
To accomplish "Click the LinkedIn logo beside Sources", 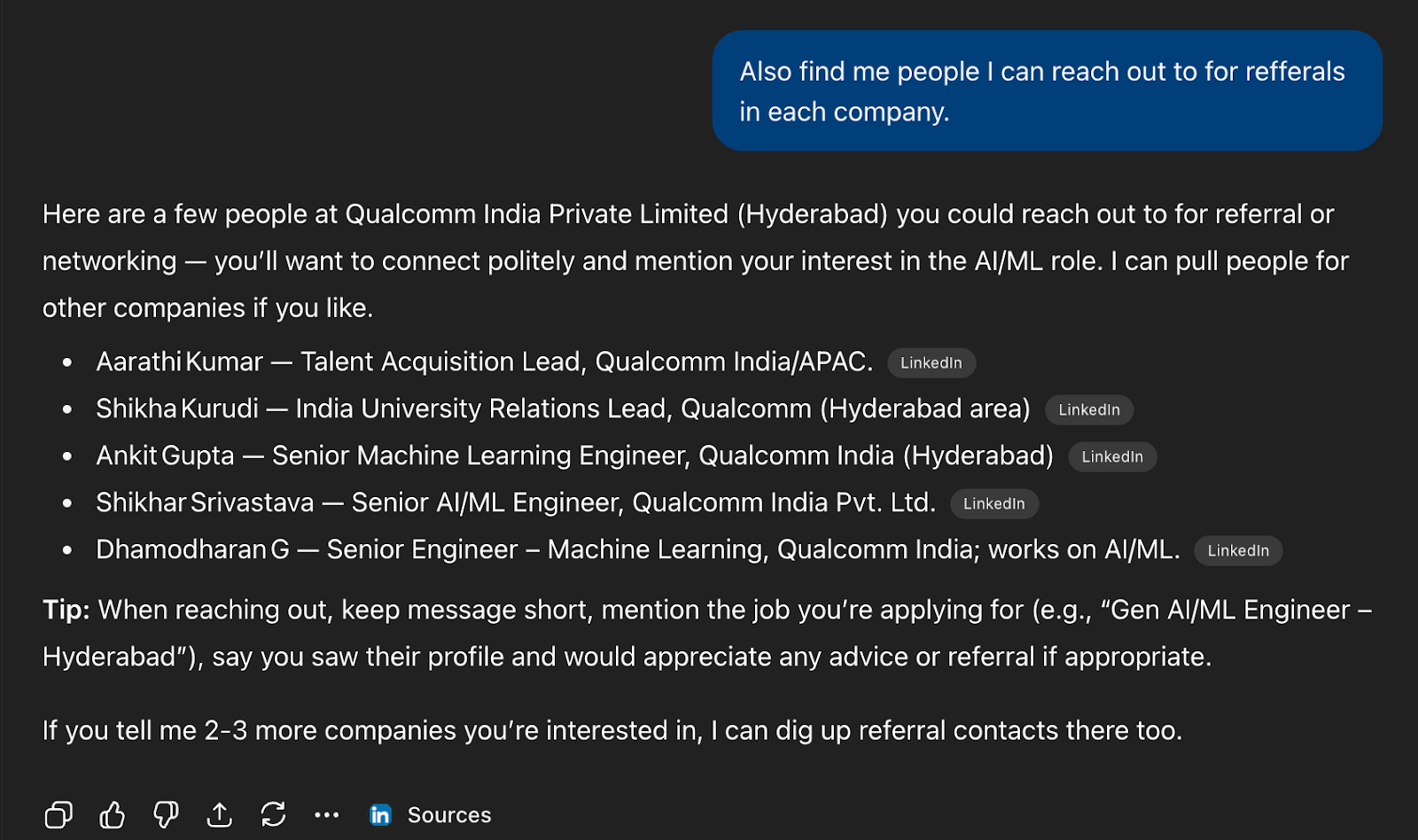I will point(380,814).
